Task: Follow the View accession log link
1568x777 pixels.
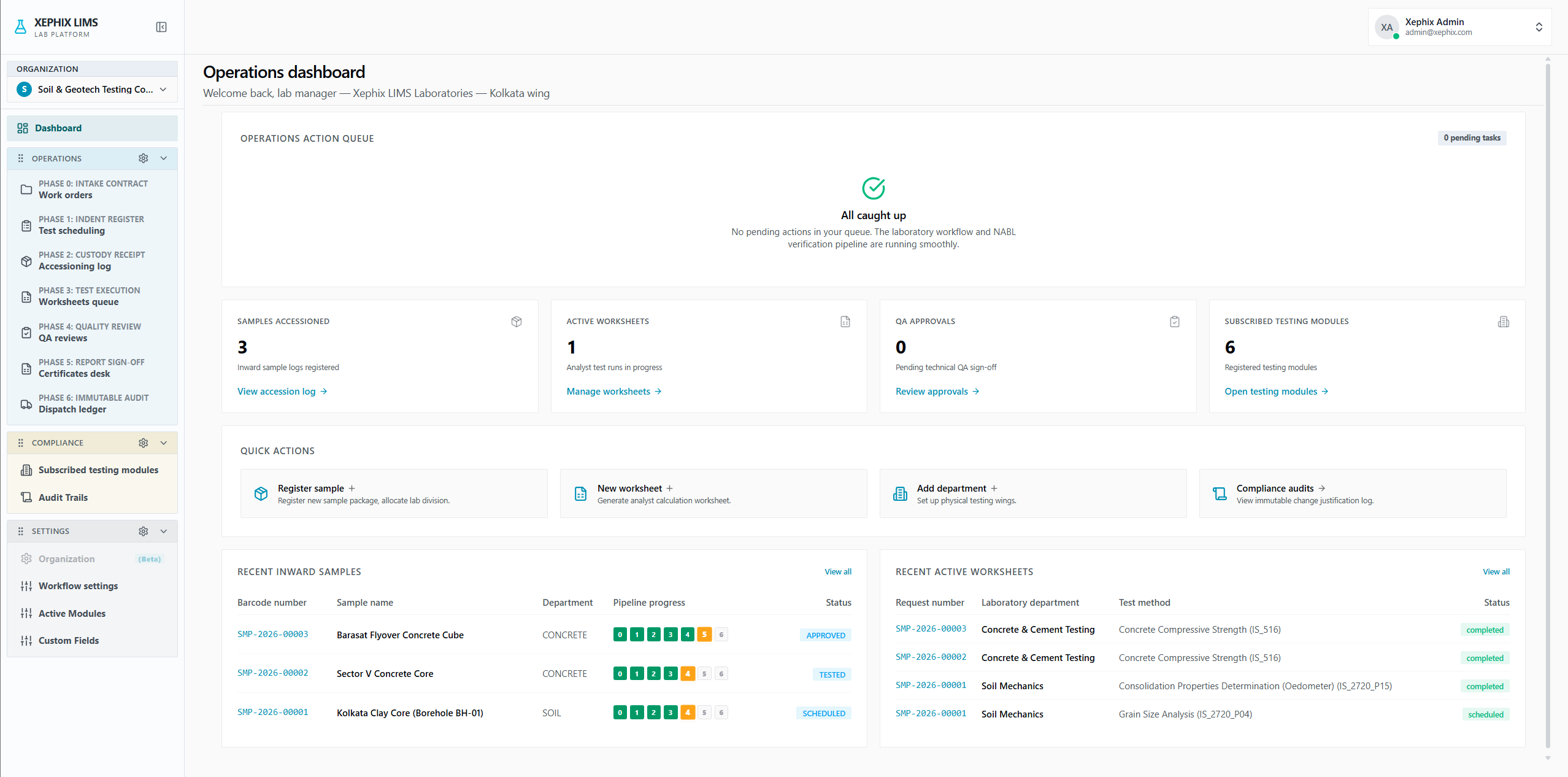Action: pos(282,392)
